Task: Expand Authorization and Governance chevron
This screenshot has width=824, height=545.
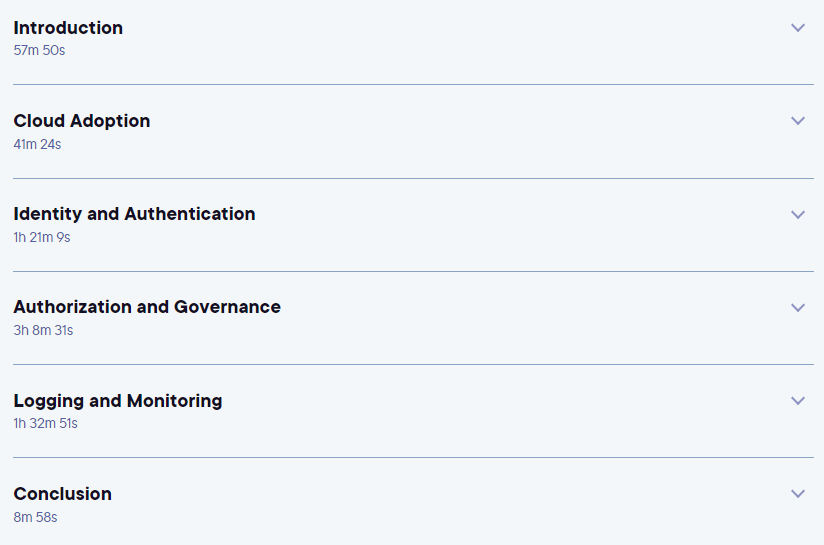Action: point(798,307)
